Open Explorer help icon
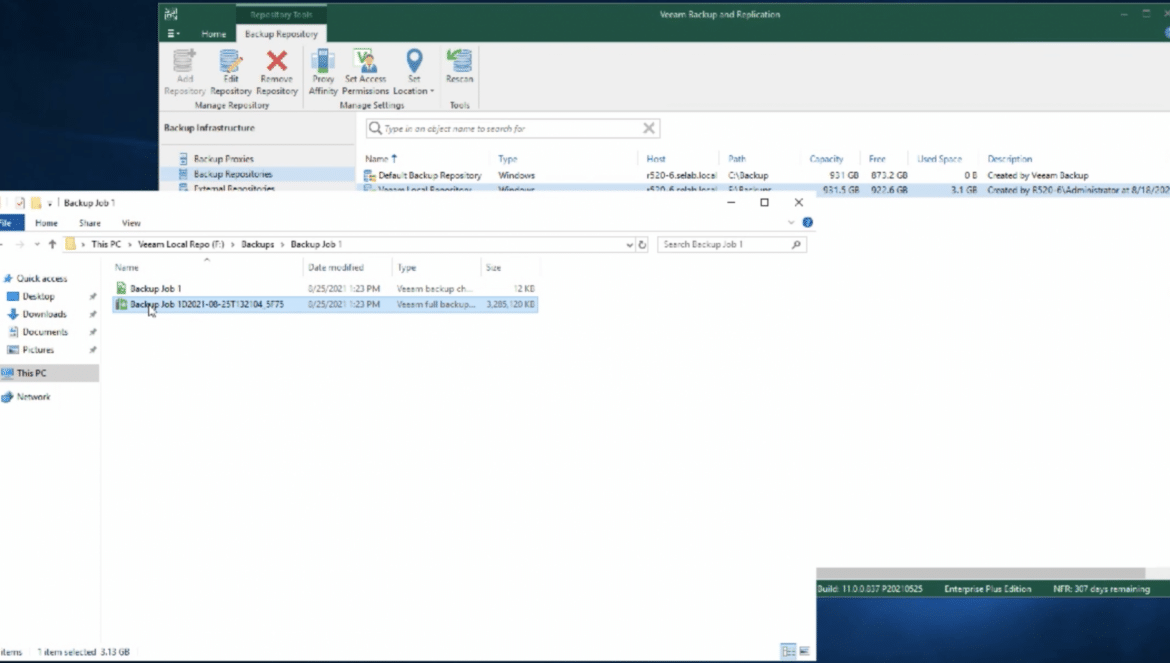Screen dimensions: 1170x663 click(x=807, y=222)
